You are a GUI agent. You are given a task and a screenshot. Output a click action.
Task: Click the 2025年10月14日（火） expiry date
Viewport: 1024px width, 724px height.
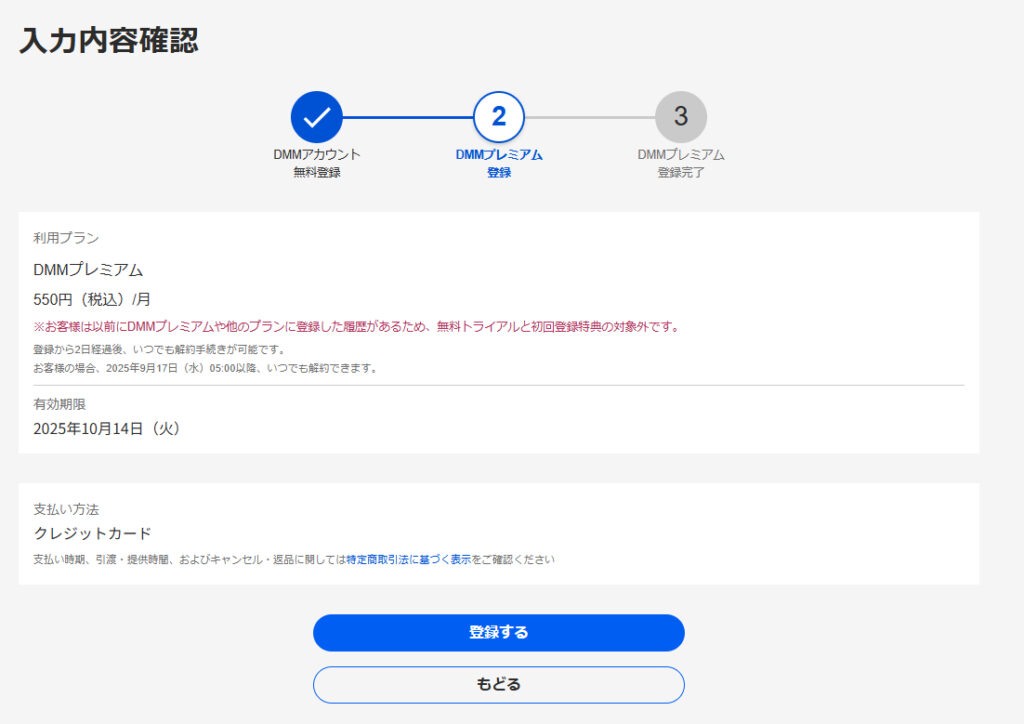[x=108, y=429]
